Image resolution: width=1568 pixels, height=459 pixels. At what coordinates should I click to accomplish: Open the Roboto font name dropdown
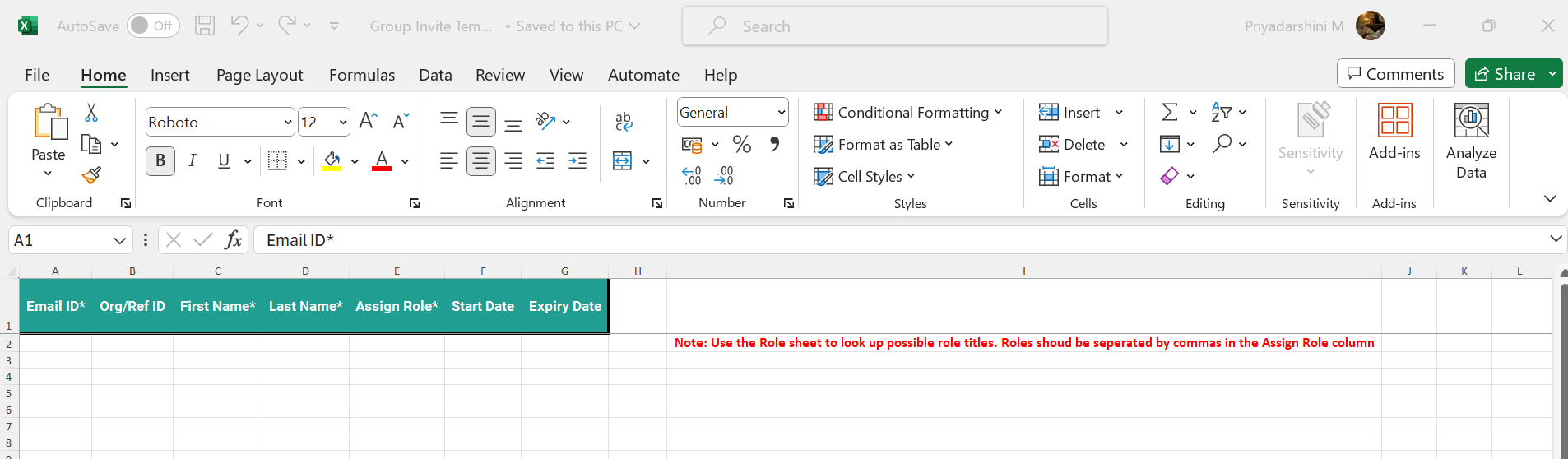point(288,123)
